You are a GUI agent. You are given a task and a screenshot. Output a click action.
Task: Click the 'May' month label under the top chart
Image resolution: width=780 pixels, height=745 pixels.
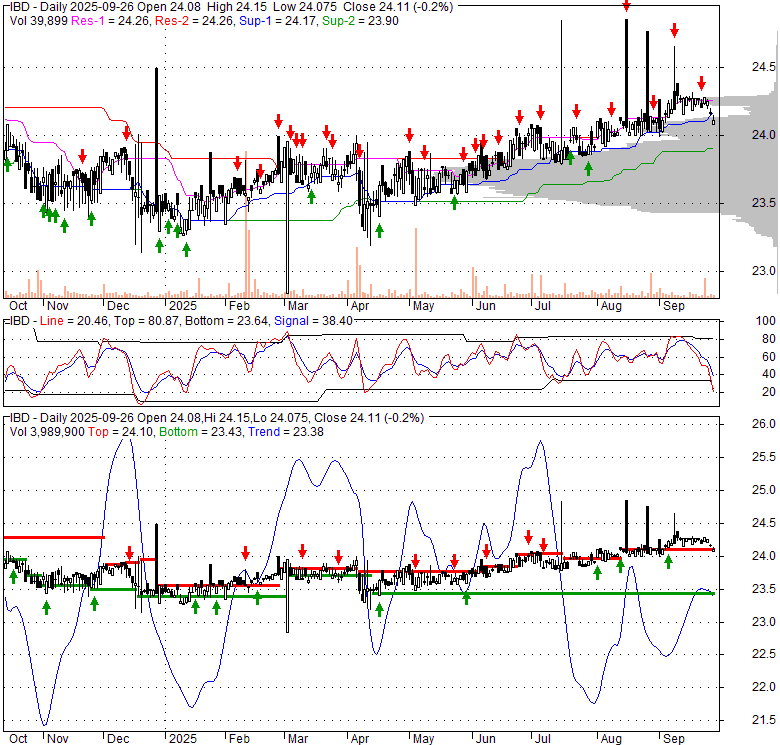(423, 306)
